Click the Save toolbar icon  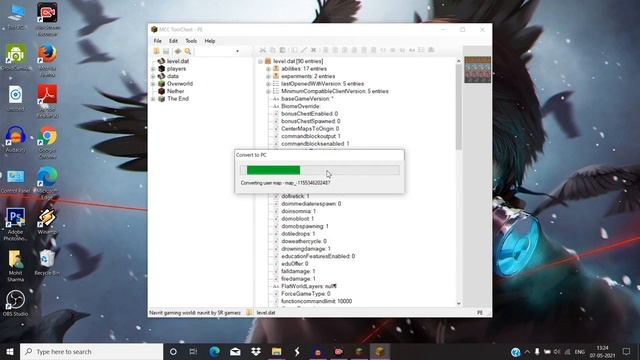(166, 51)
